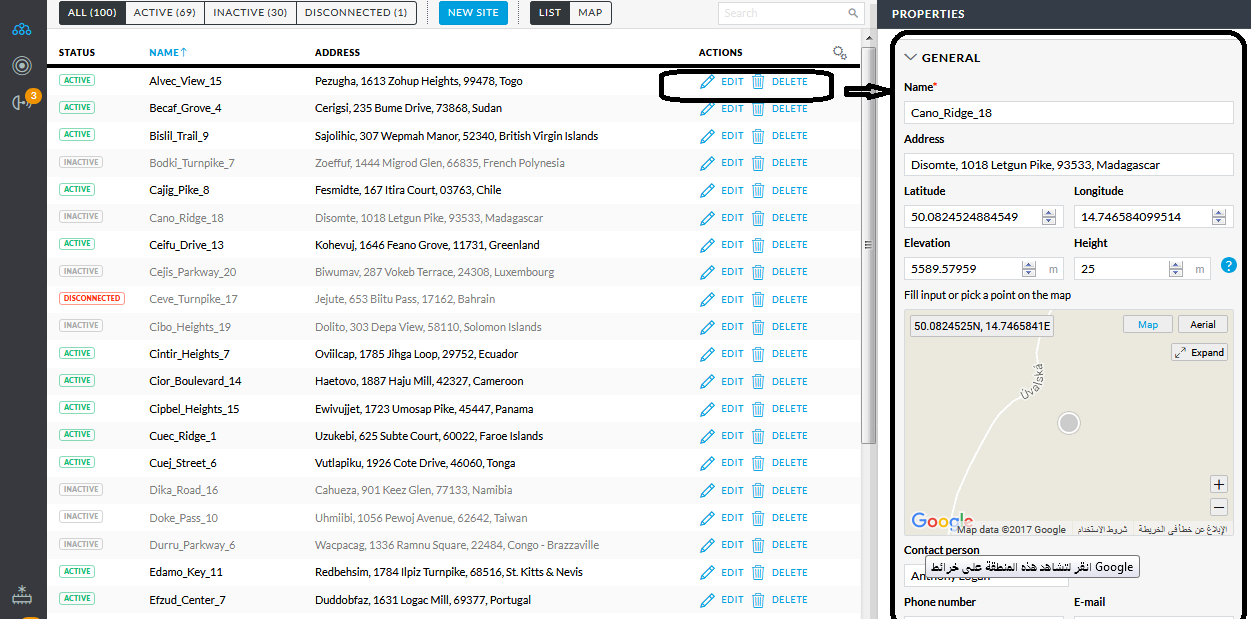Click the trash icon for Cajig_Pike_8
The height and width of the screenshot is (619, 1251).
tap(758, 191)
